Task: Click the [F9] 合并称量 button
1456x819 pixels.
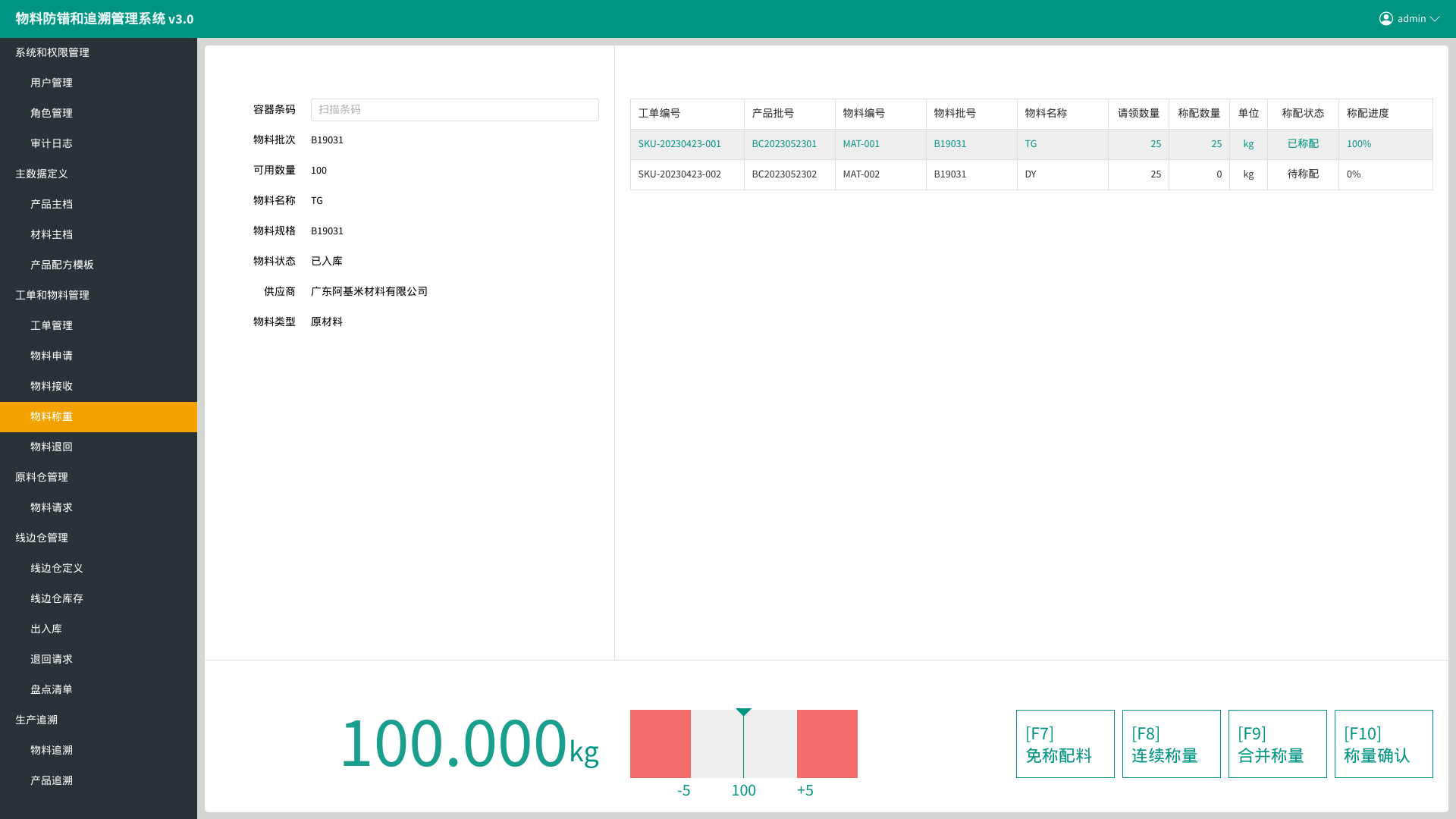Action: point(1278,744)
